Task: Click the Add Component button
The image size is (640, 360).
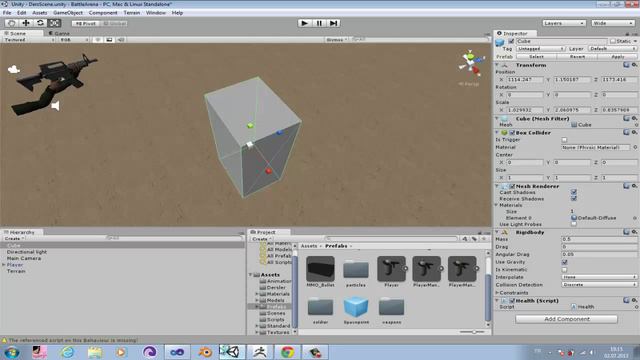Action: tap(566, 319)
